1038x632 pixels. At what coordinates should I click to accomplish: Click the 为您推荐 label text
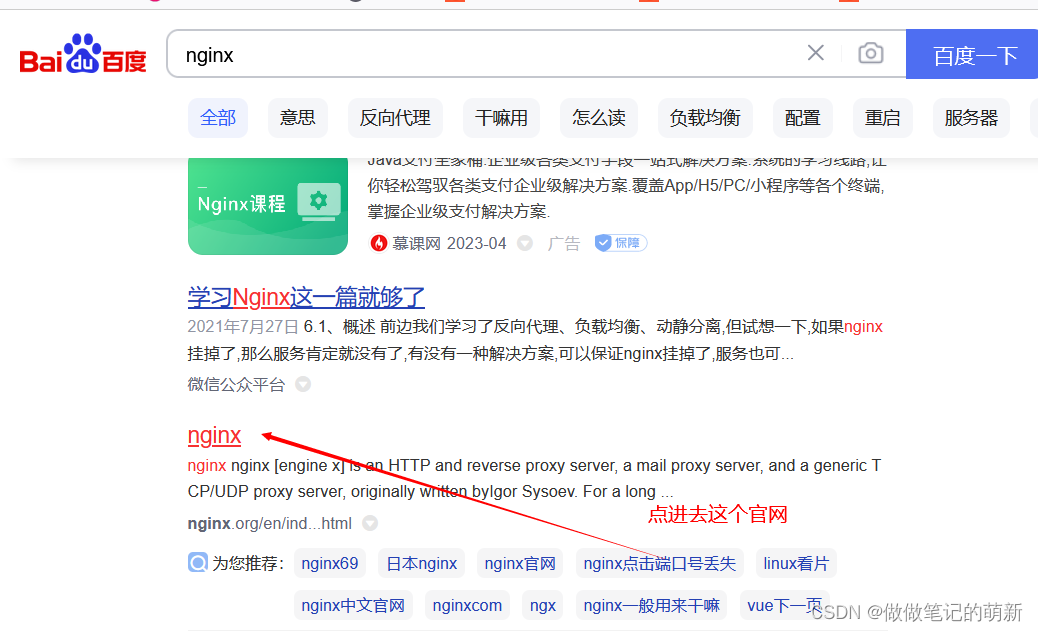[x=248, y=563]
